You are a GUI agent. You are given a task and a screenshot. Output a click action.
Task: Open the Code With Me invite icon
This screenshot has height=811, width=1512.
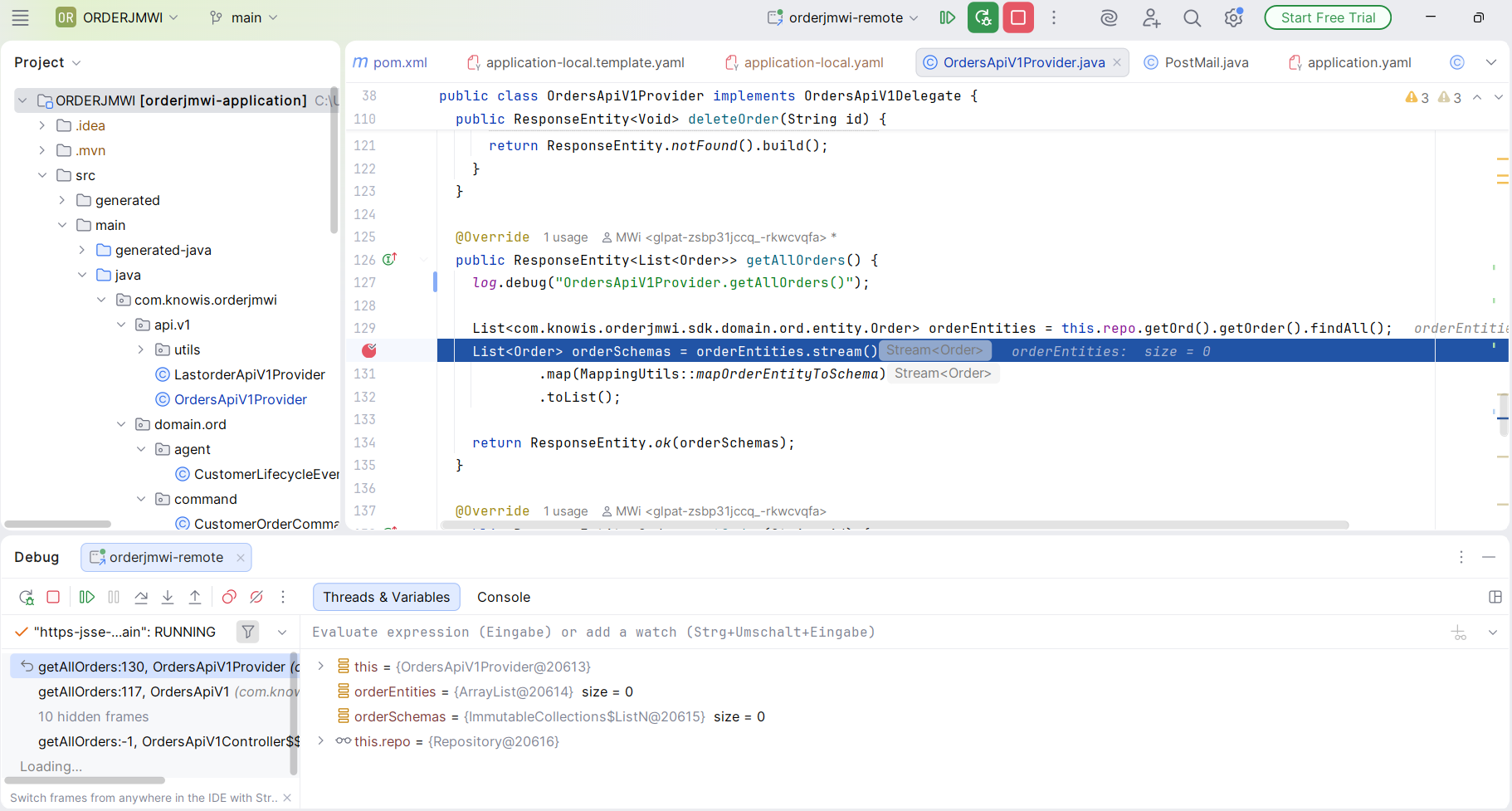[1151, 17]
